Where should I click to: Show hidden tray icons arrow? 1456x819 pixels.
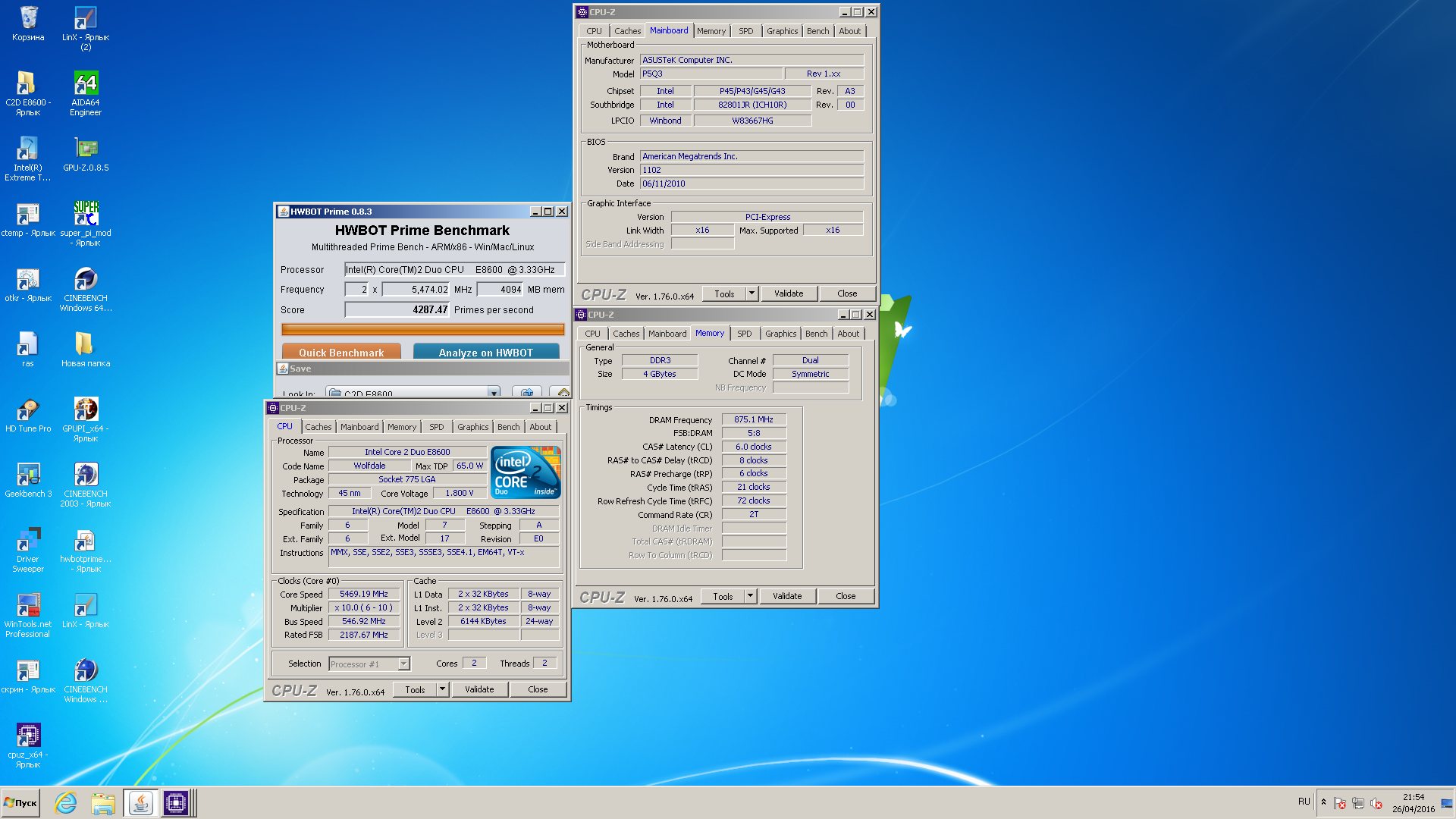pos(1323,802)
